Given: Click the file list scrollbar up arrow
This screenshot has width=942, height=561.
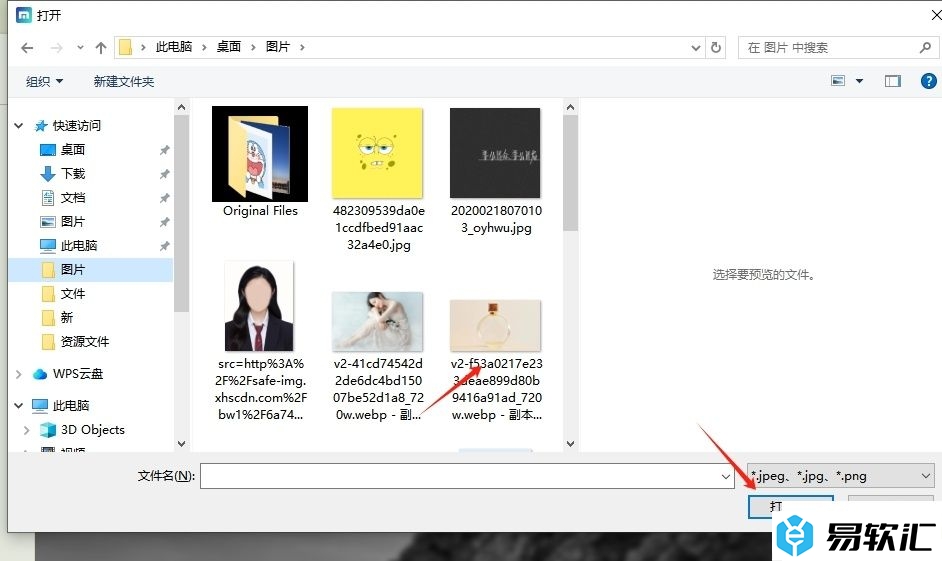Looking at the screenshot, I should click(570, 108).
